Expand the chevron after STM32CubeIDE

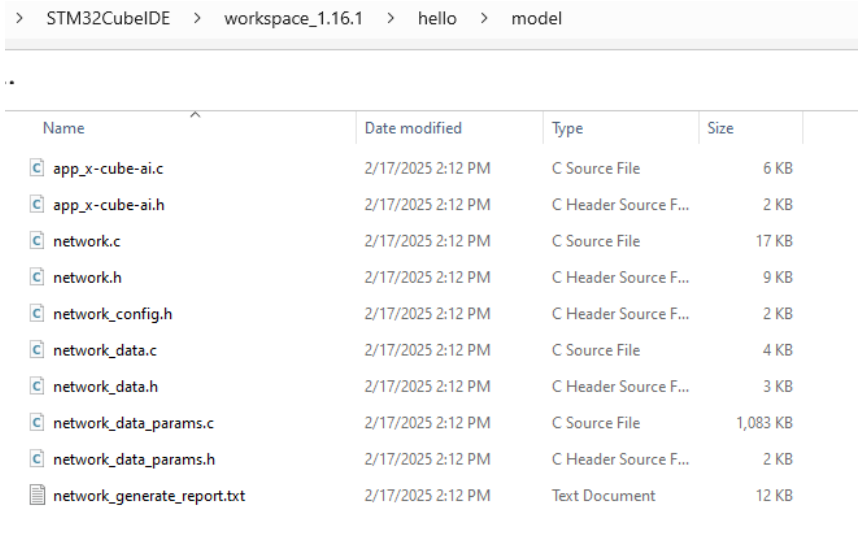point(197,19)
